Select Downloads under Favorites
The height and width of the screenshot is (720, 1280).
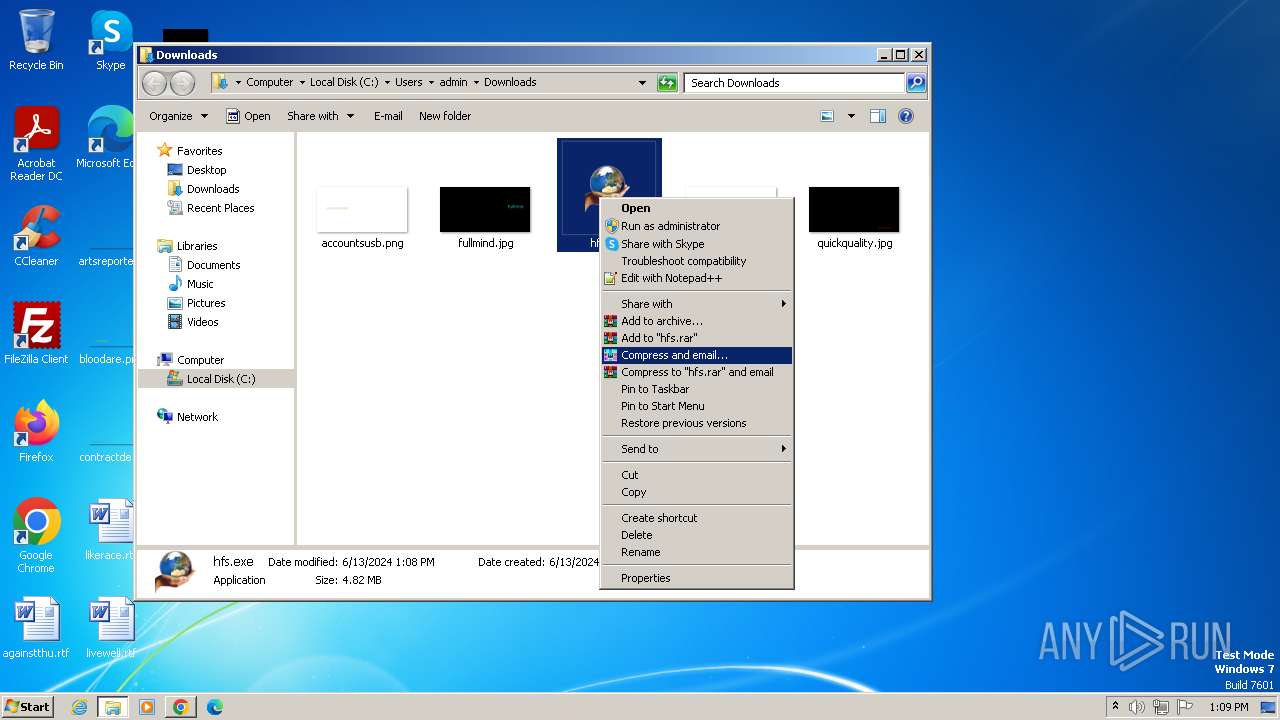pos(213,189)
